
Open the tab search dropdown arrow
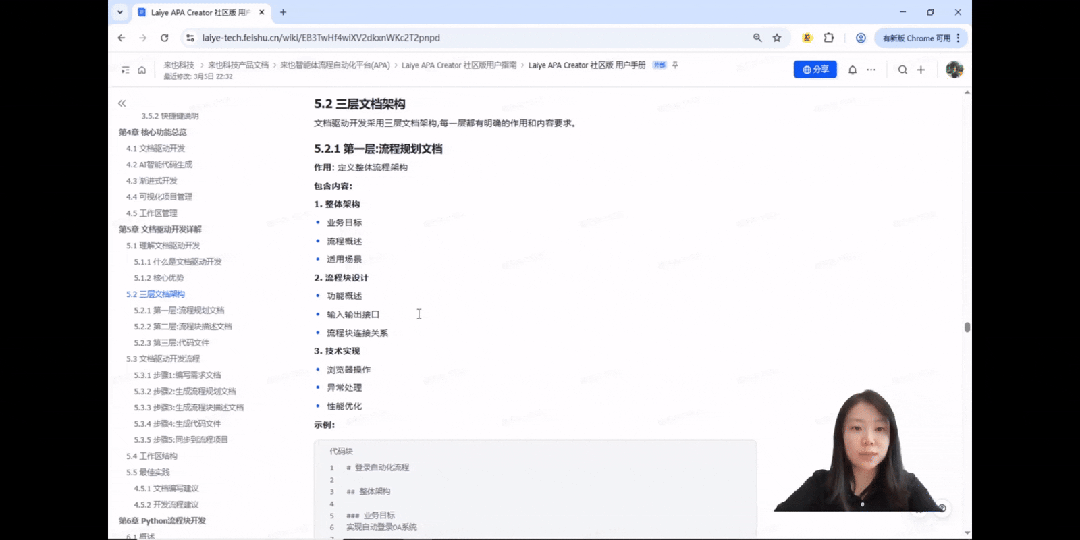coord(120,12)
